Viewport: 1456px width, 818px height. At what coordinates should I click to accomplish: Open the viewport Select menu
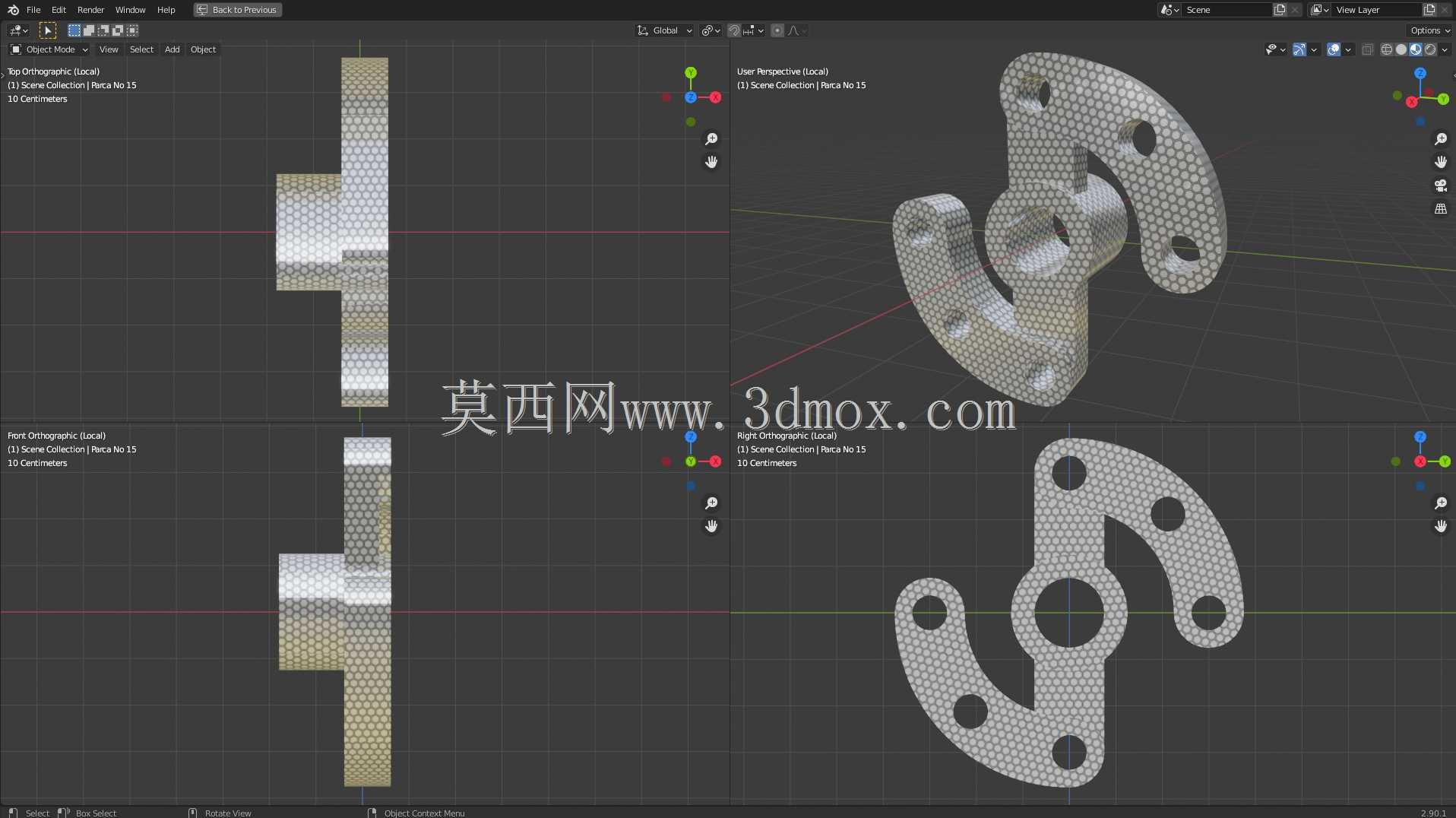click(x=141, y=49)
